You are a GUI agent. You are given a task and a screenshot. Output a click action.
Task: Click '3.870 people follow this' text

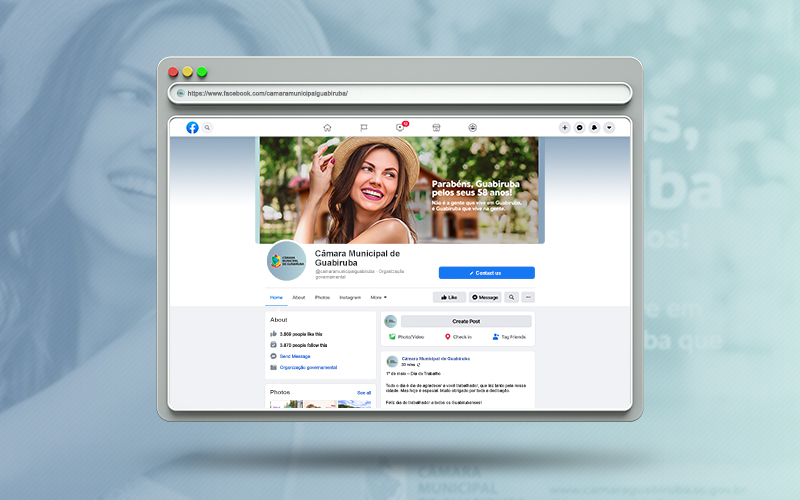pyautogui.click(x=304, y=345)
